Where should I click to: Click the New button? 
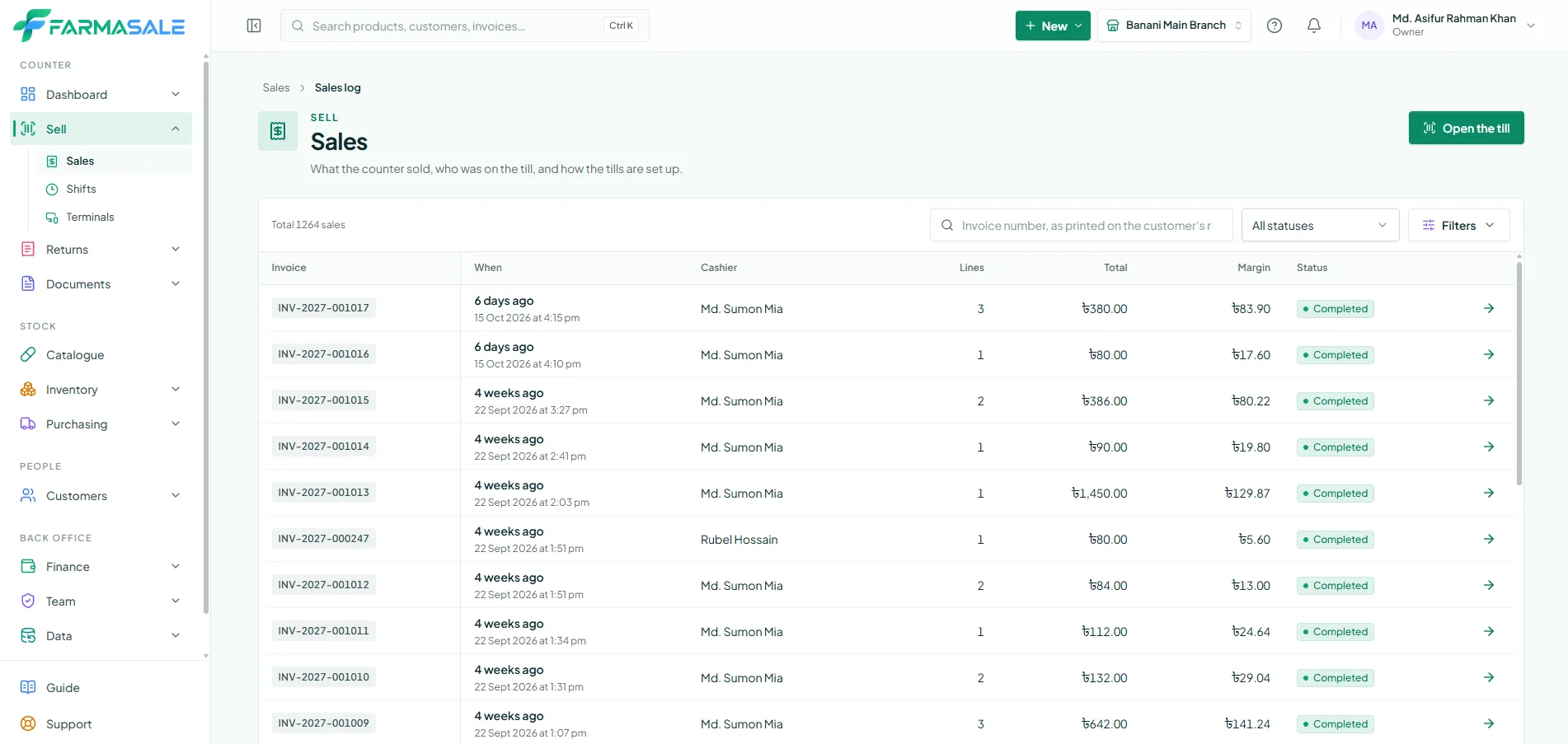tap(1053, 26)
